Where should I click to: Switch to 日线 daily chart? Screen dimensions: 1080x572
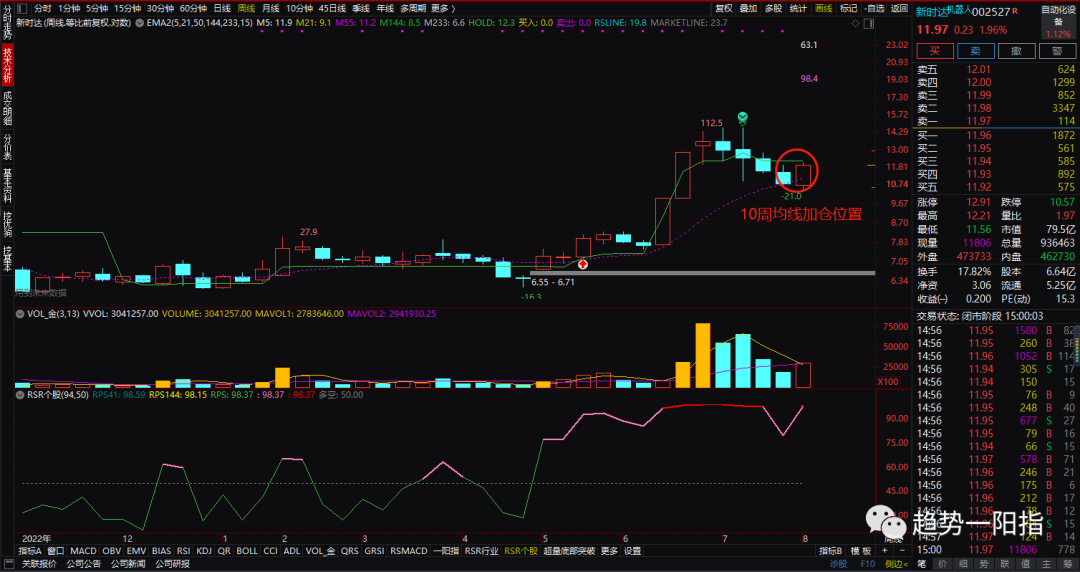222,8
